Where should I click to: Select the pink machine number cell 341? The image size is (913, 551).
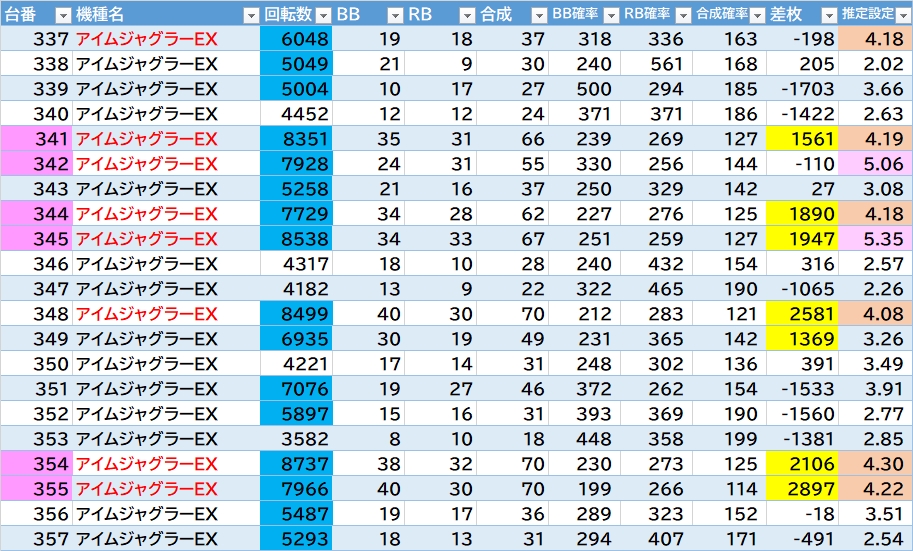37,139
